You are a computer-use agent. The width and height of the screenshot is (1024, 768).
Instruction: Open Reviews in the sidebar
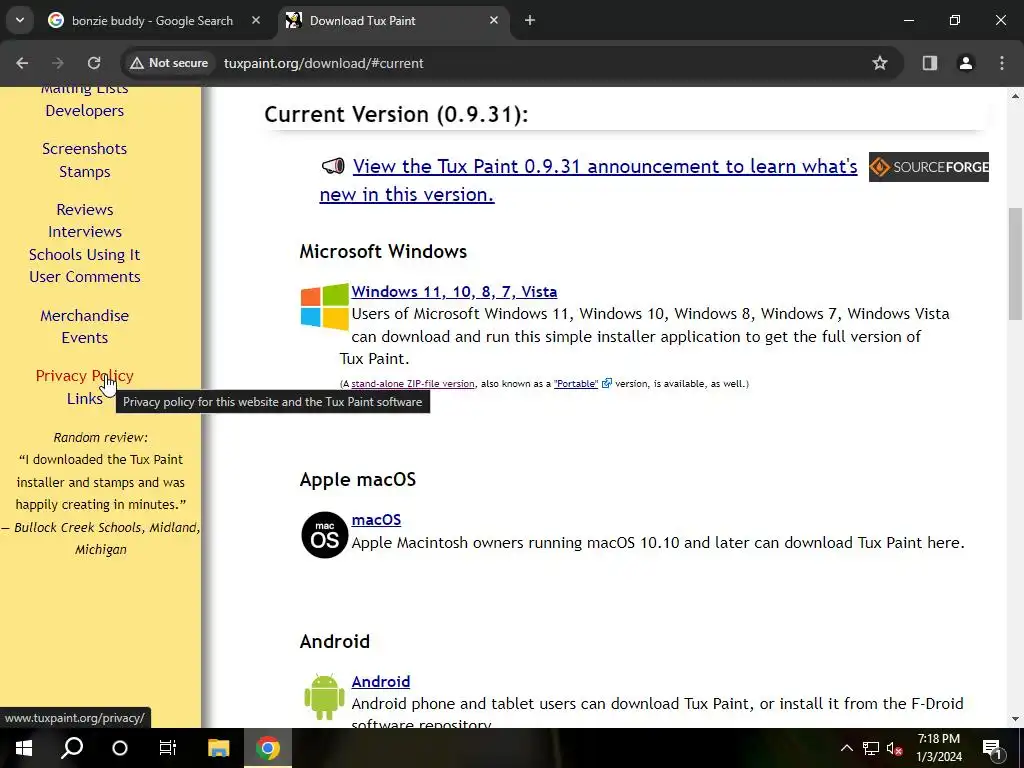pos(85,210)
